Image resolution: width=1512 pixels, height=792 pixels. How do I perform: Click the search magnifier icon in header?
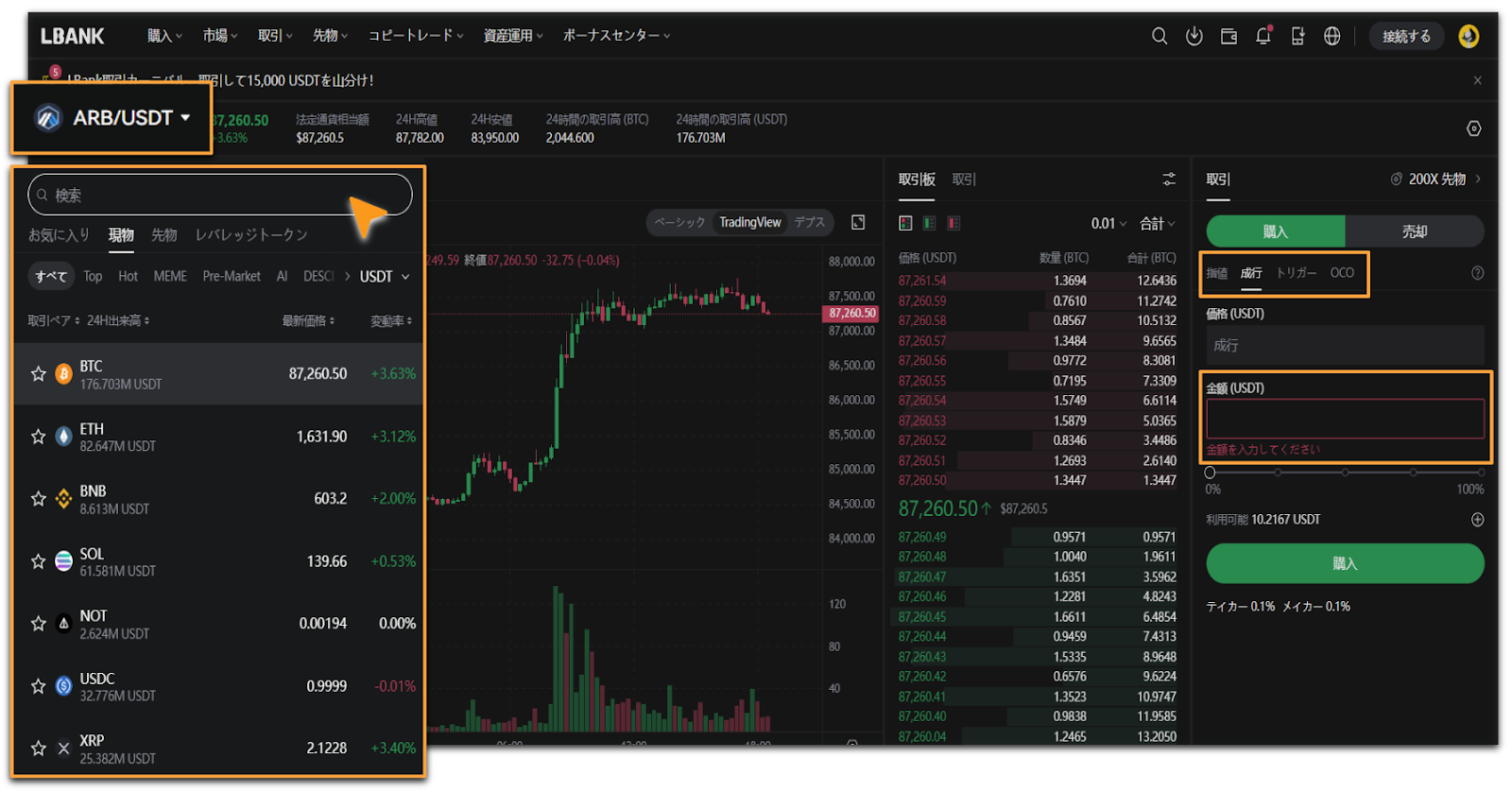(1159, 36)
